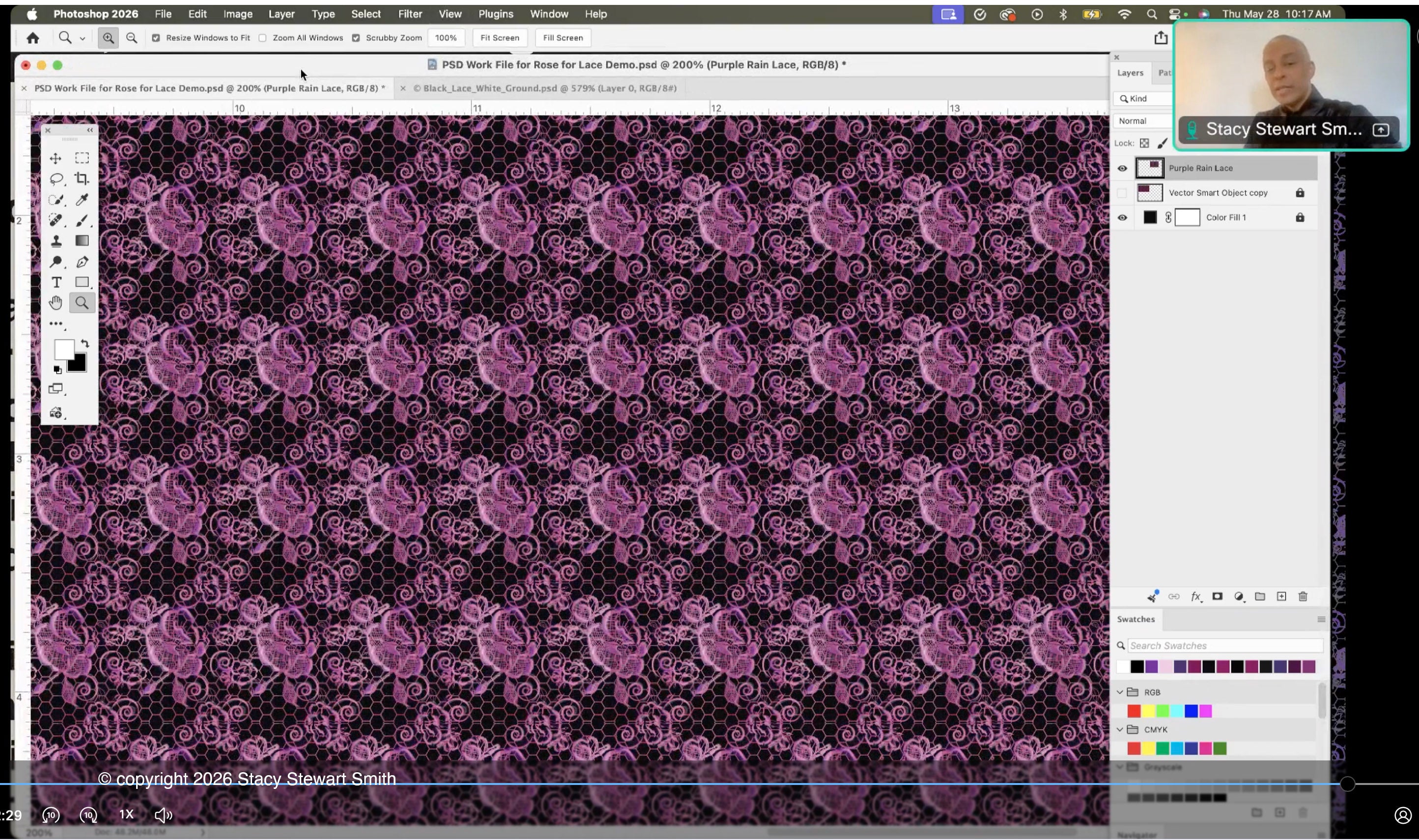The height and width of the screenshot is (840, 1419).
Task: Select the Rectangular Marquee tool
Action: click(x=82, y=158)
